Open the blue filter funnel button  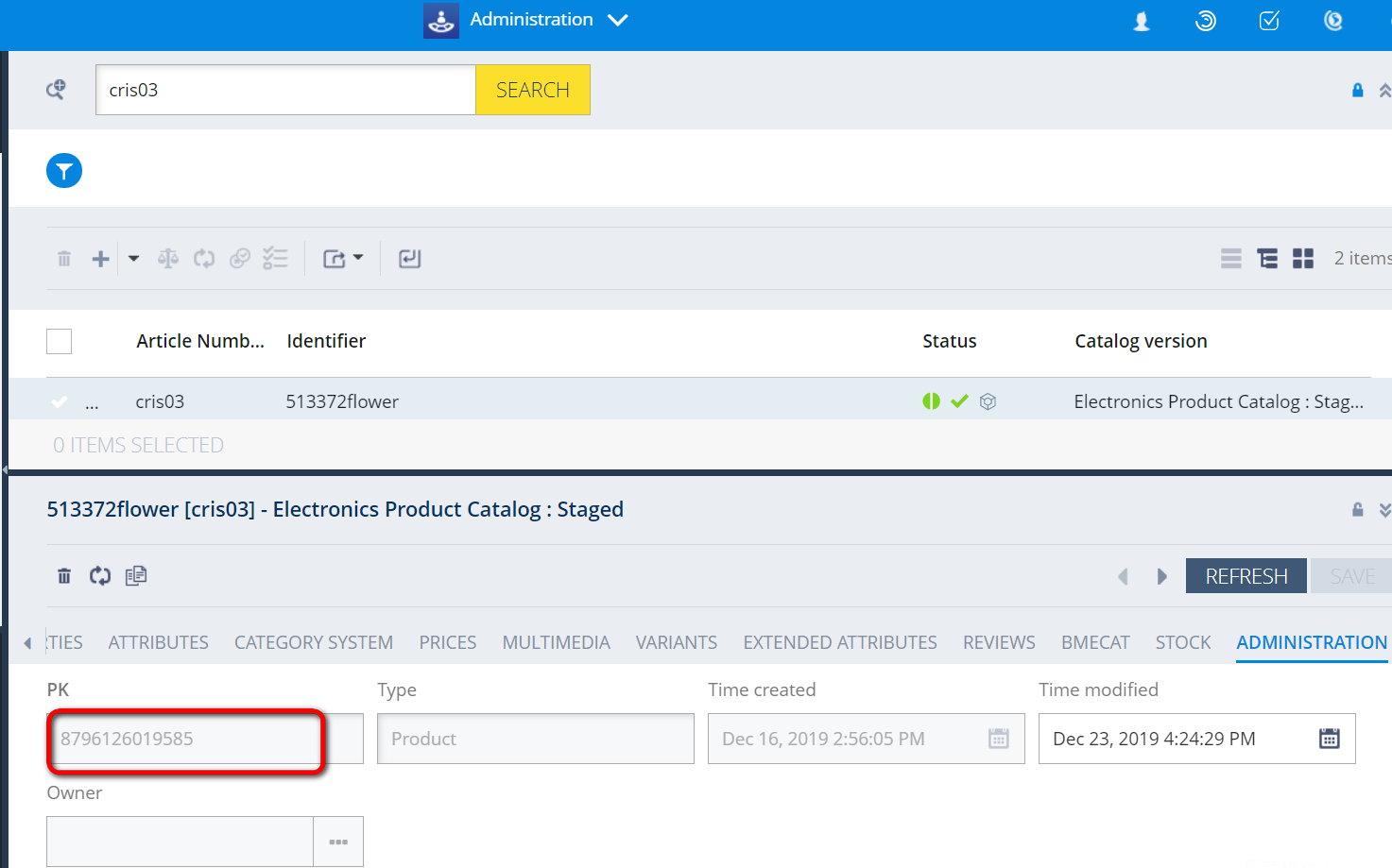pos(64,171)
